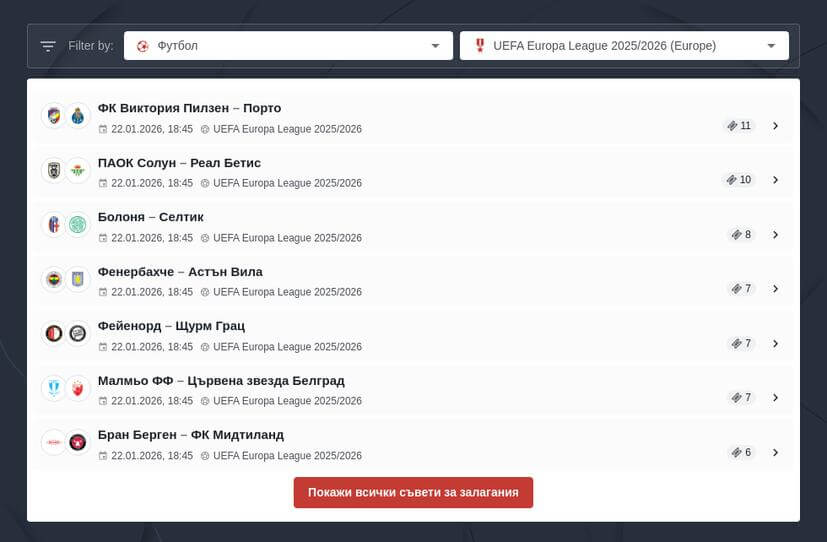Click the ФК Мидтиланд team crest

pyautogui.click(x=78, y=442)
